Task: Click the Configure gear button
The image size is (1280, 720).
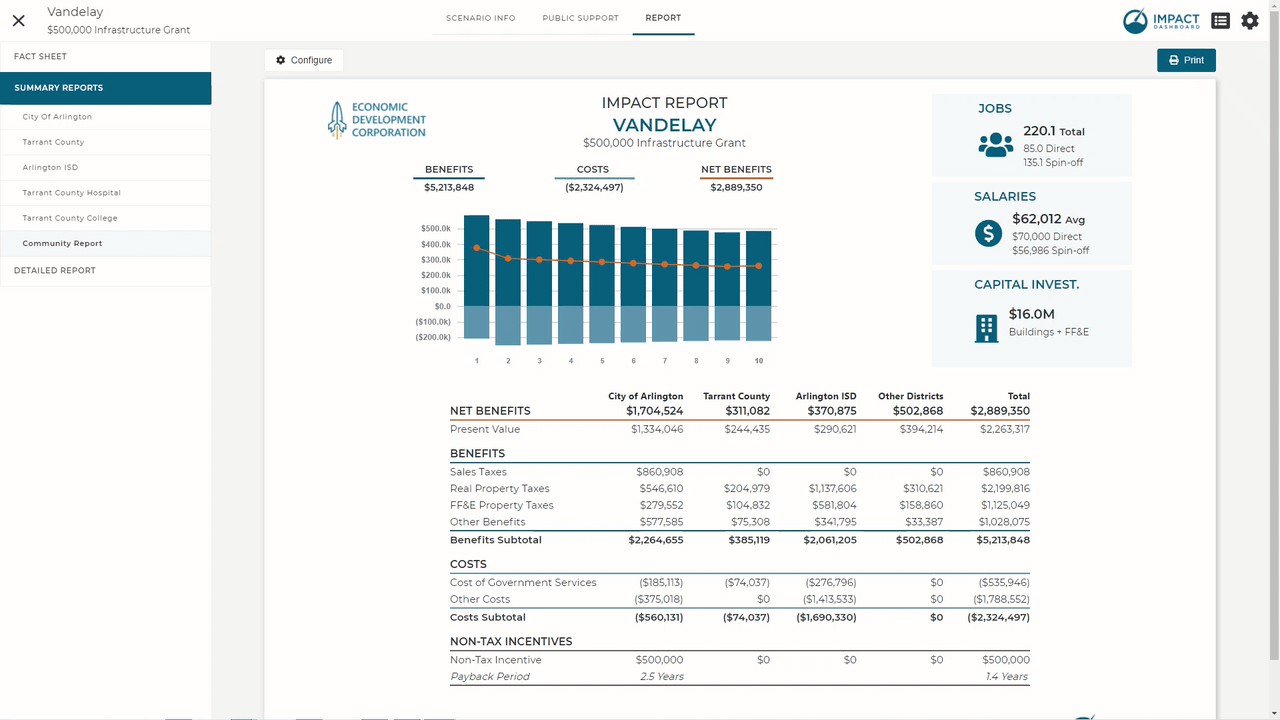Action: [304, 60]
